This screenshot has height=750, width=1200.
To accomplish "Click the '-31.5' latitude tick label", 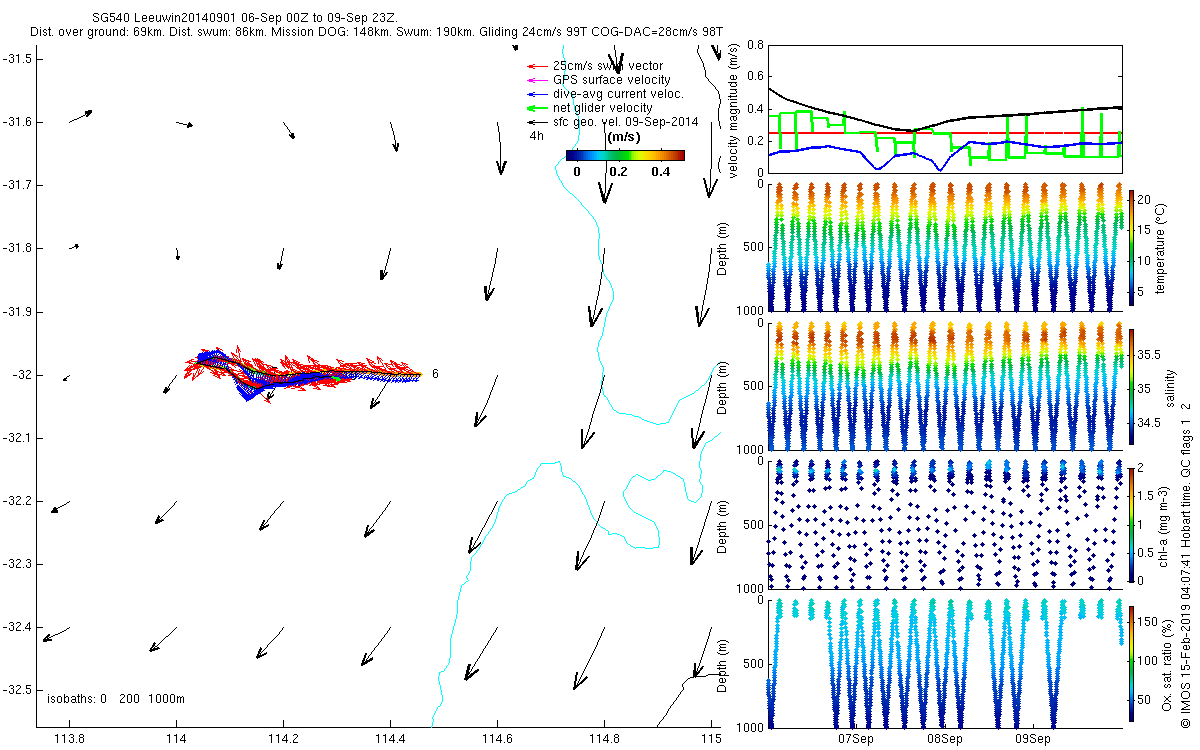I will click(x=16, y=59).
